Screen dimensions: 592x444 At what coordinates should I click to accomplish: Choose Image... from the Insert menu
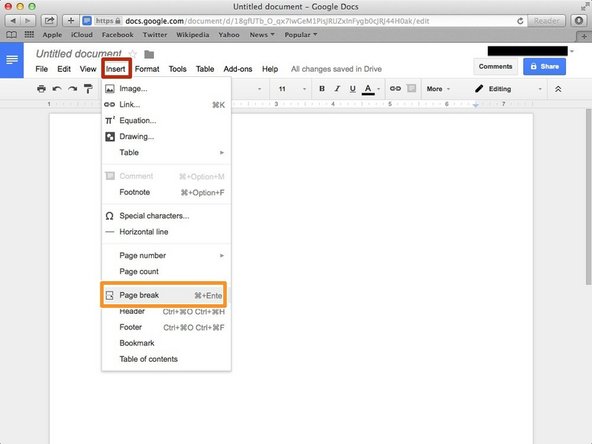click(166, 89)
